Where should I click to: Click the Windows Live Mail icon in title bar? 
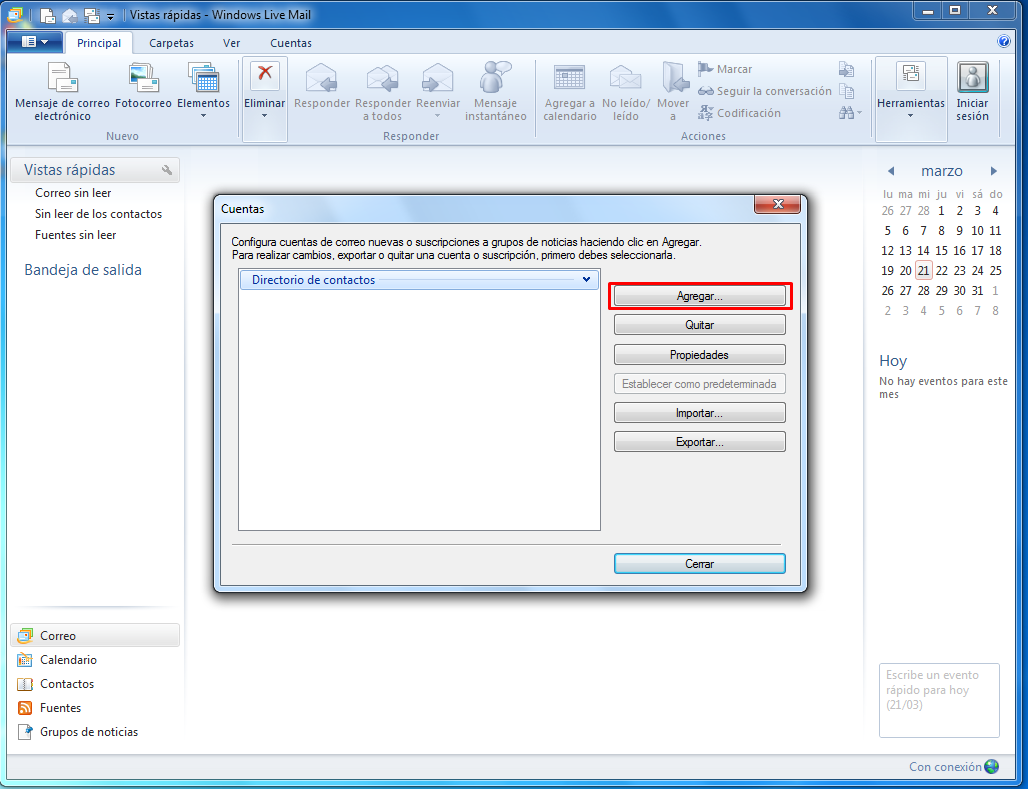[14, 14]
